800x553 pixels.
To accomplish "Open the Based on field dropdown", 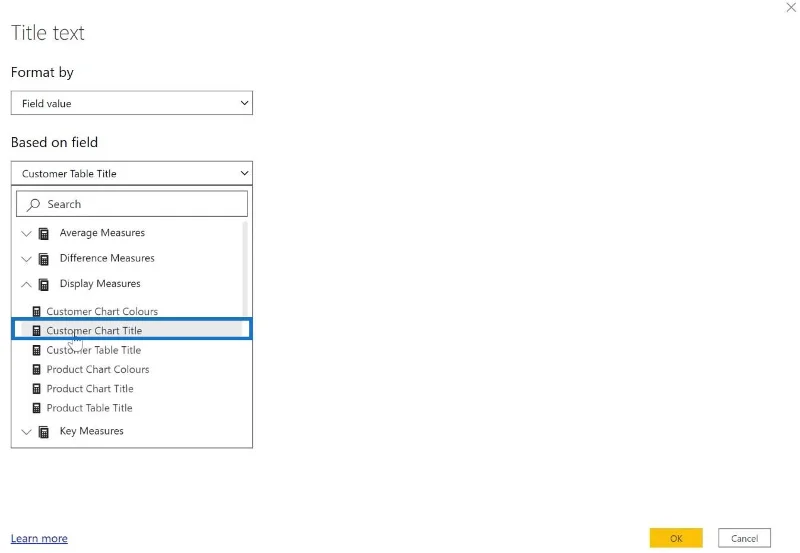I will 132,173.
